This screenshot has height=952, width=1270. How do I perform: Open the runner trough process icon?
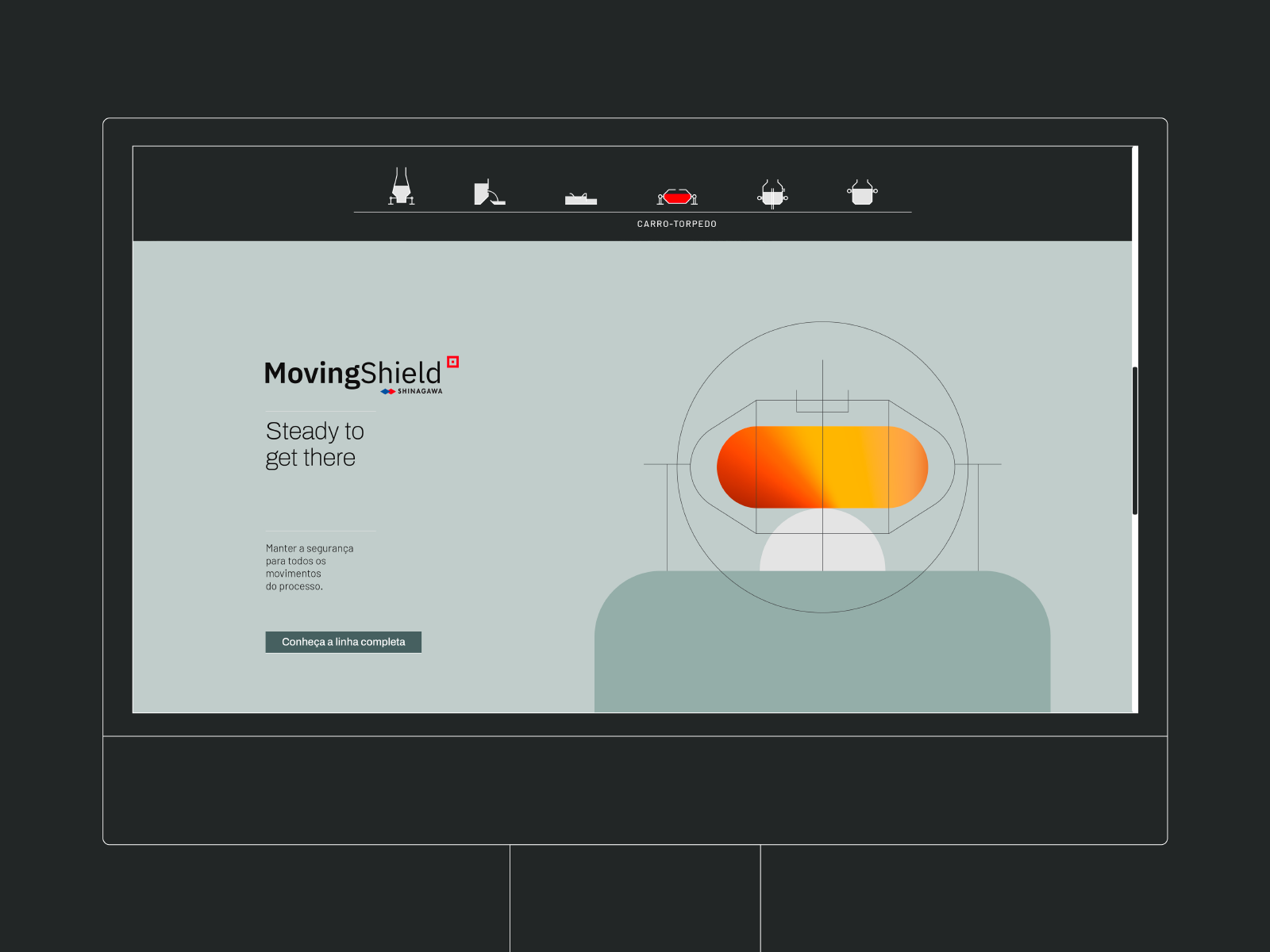[582, 197]
